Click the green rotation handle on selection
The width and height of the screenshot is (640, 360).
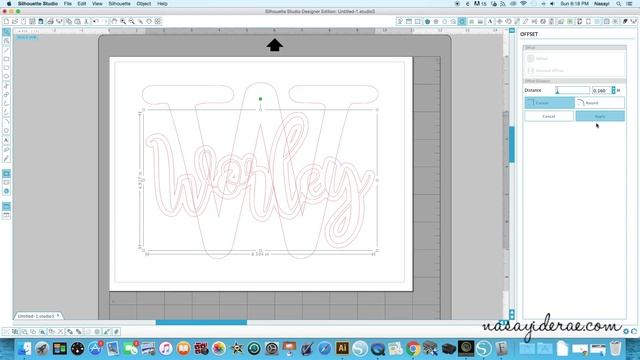260,99
